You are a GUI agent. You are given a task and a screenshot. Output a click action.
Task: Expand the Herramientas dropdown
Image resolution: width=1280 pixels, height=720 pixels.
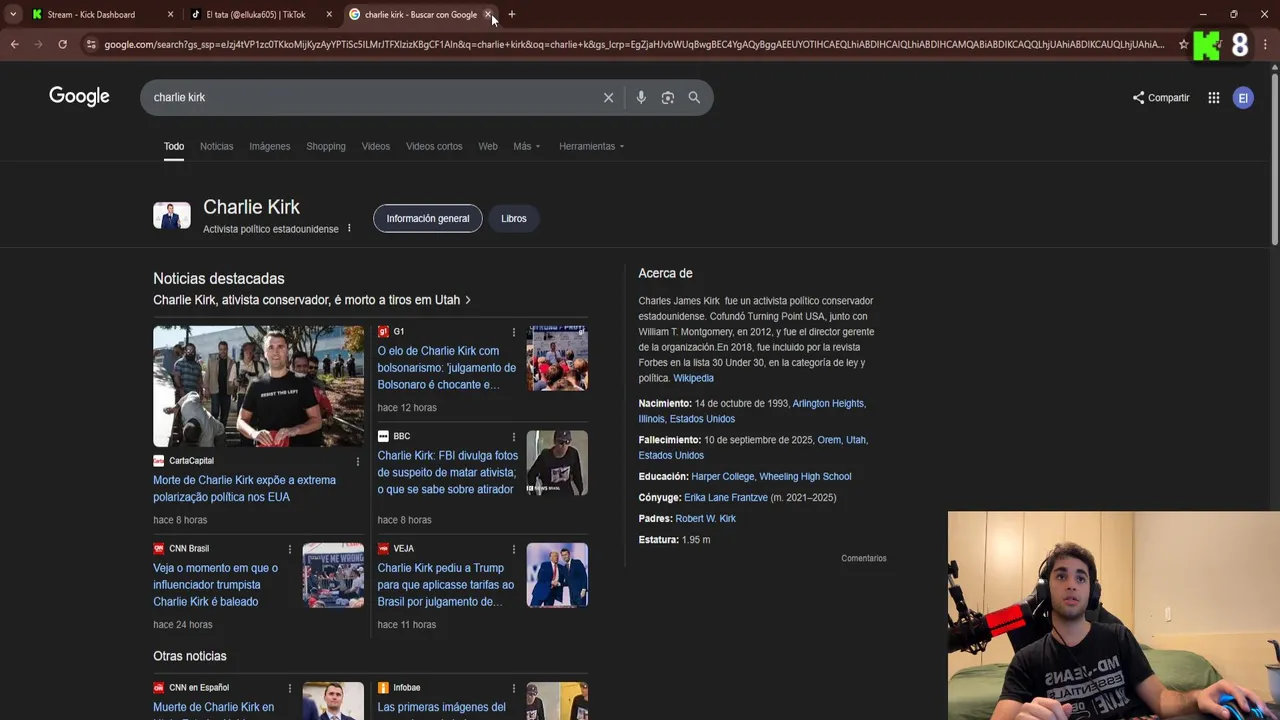(592, 146)
